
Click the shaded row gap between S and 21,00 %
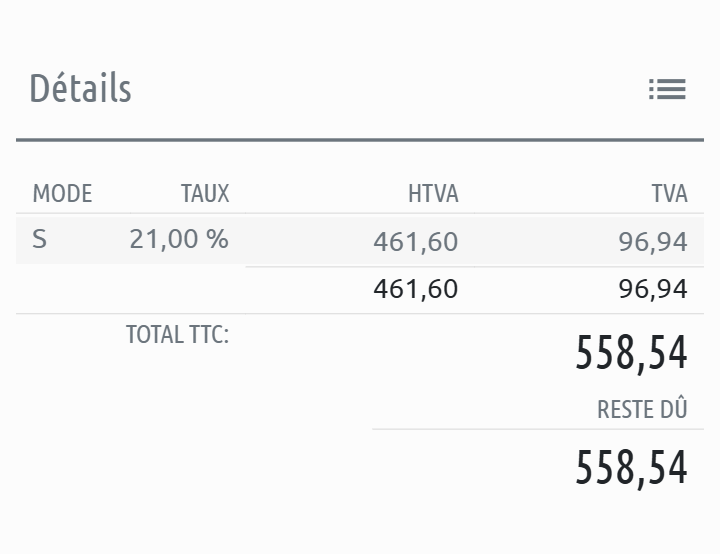pos(88,240)
